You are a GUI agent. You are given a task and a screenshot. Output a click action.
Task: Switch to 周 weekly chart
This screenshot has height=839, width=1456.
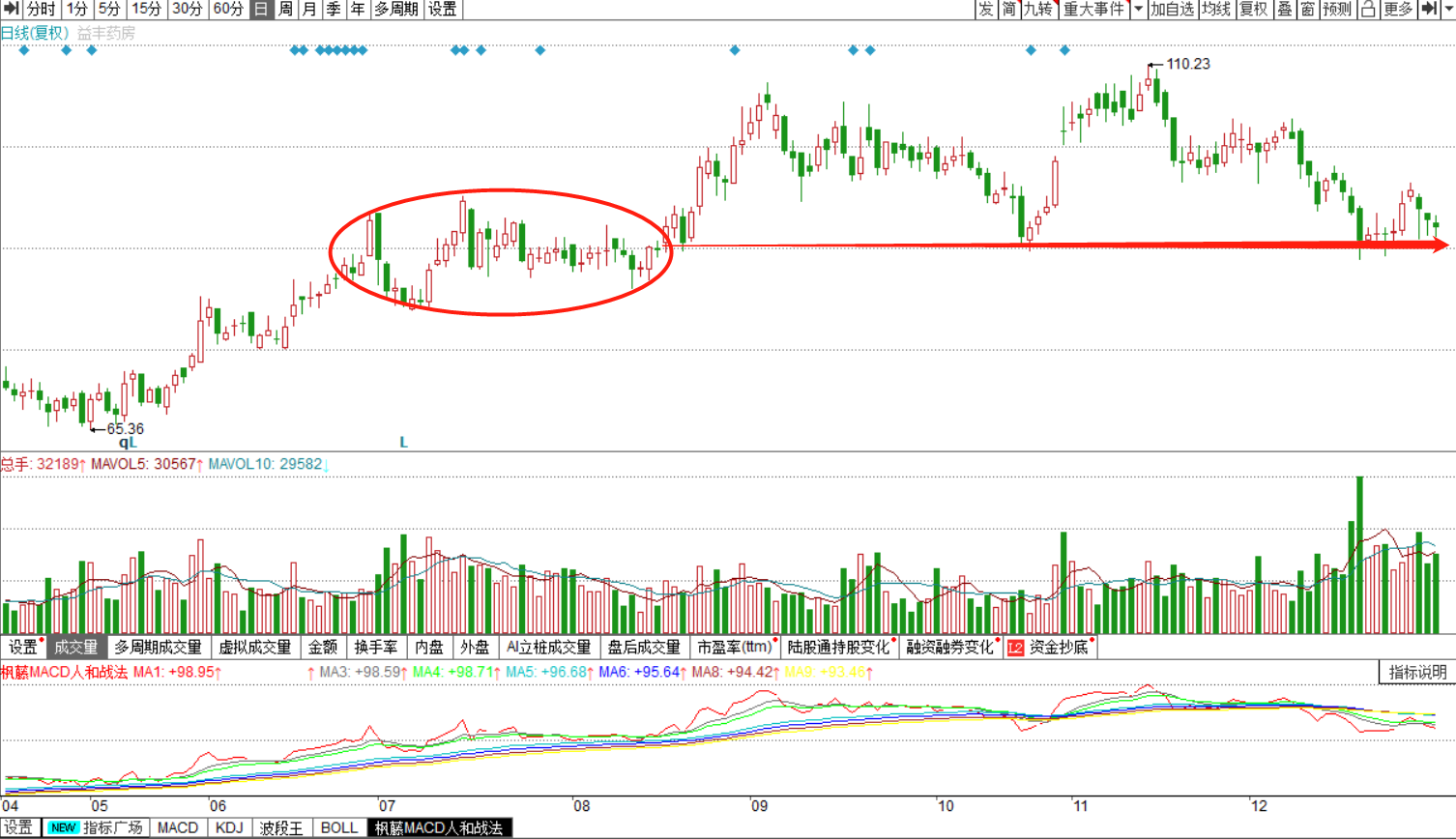click(285, 9)
